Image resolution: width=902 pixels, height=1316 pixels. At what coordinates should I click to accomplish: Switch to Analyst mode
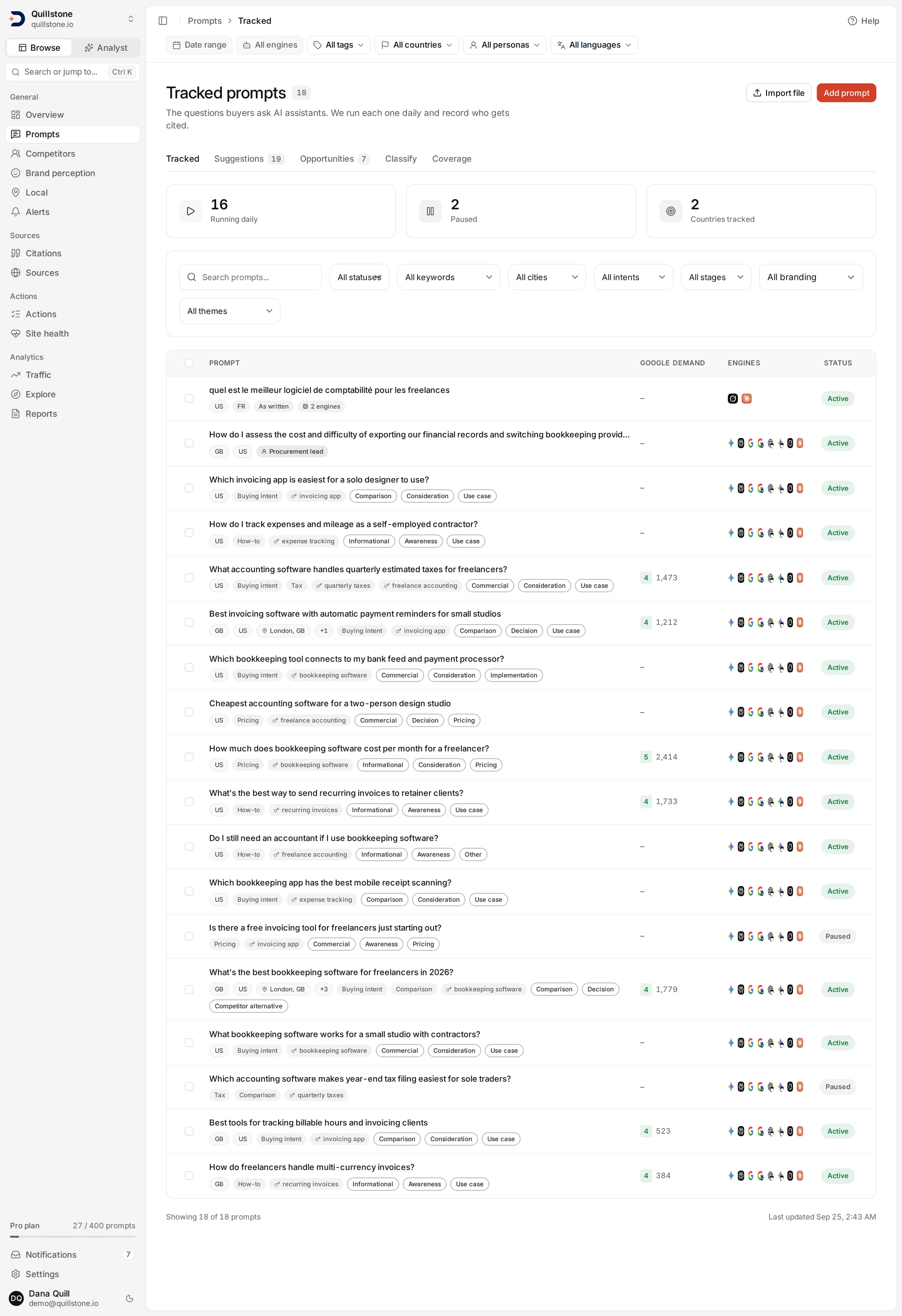coord(106,48)
